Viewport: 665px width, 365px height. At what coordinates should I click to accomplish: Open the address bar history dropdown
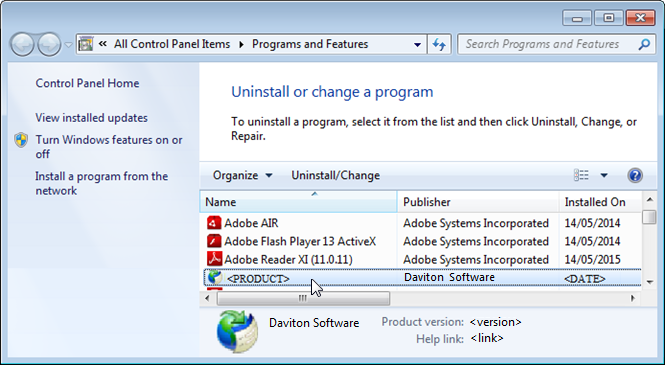click(x=417, y=45)
